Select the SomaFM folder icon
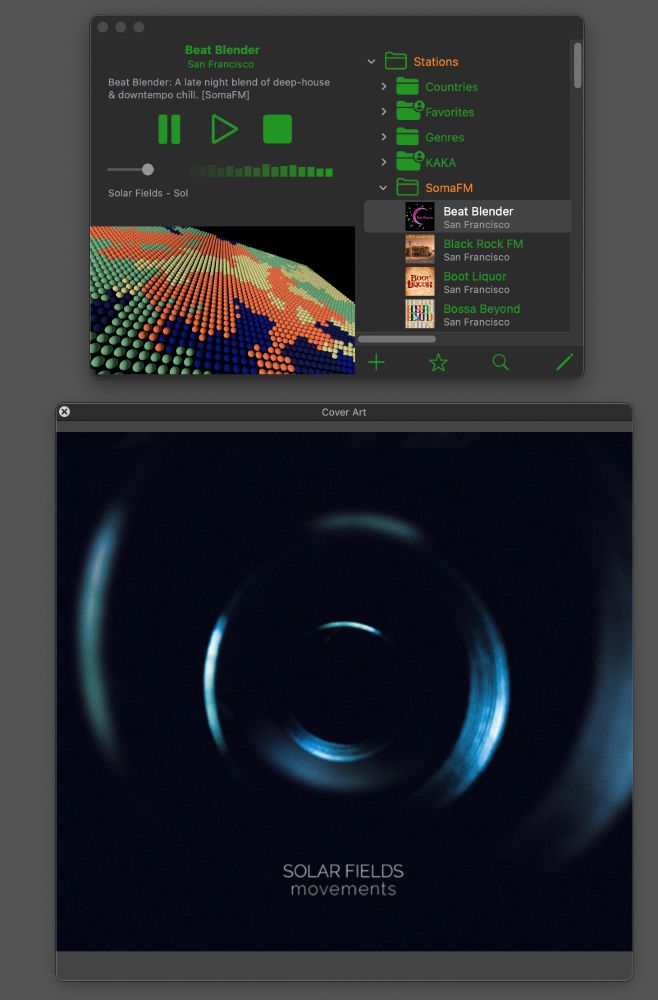The width and height of the screenshot is (658, 1000). point(407,187)
